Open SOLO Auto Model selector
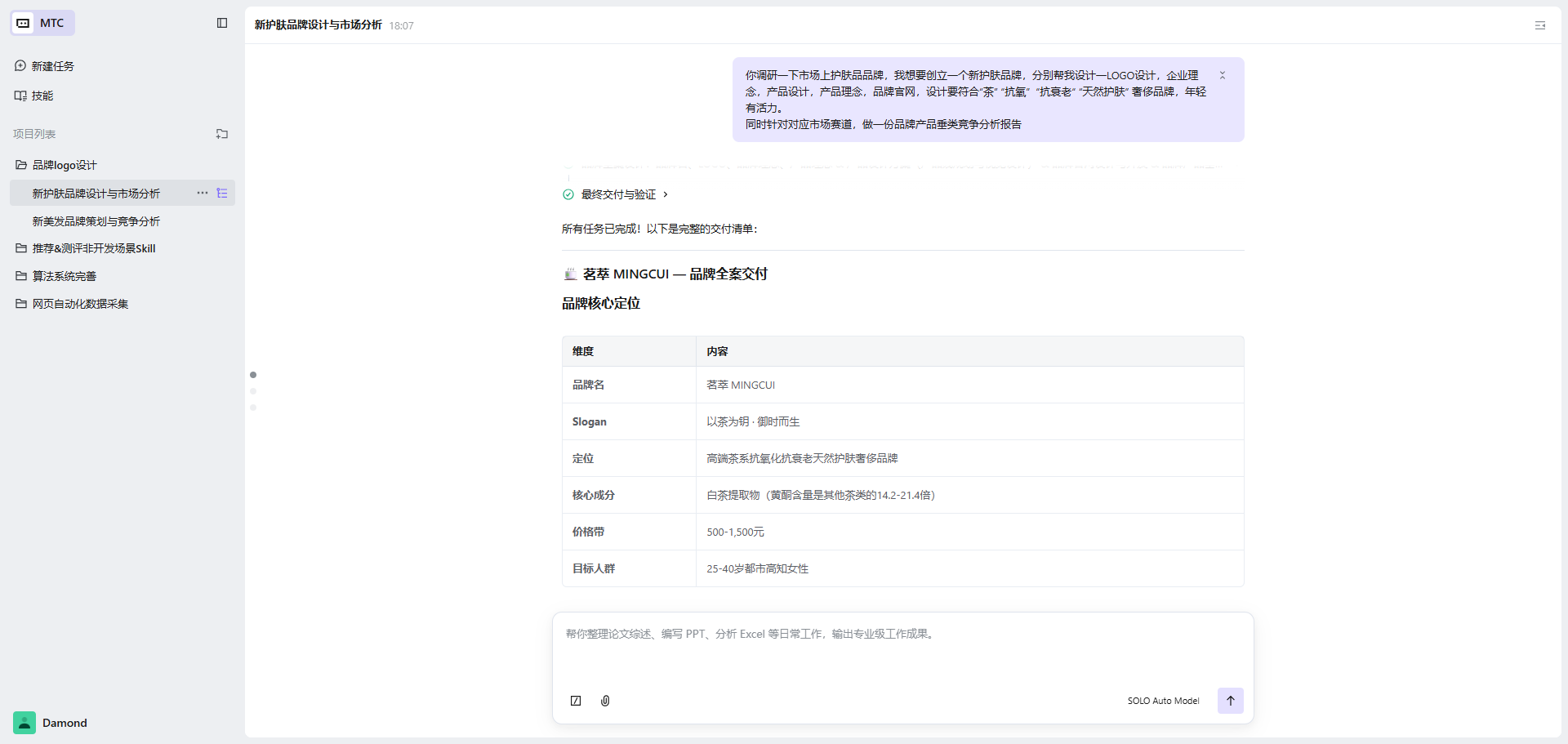 (1163, 701)
